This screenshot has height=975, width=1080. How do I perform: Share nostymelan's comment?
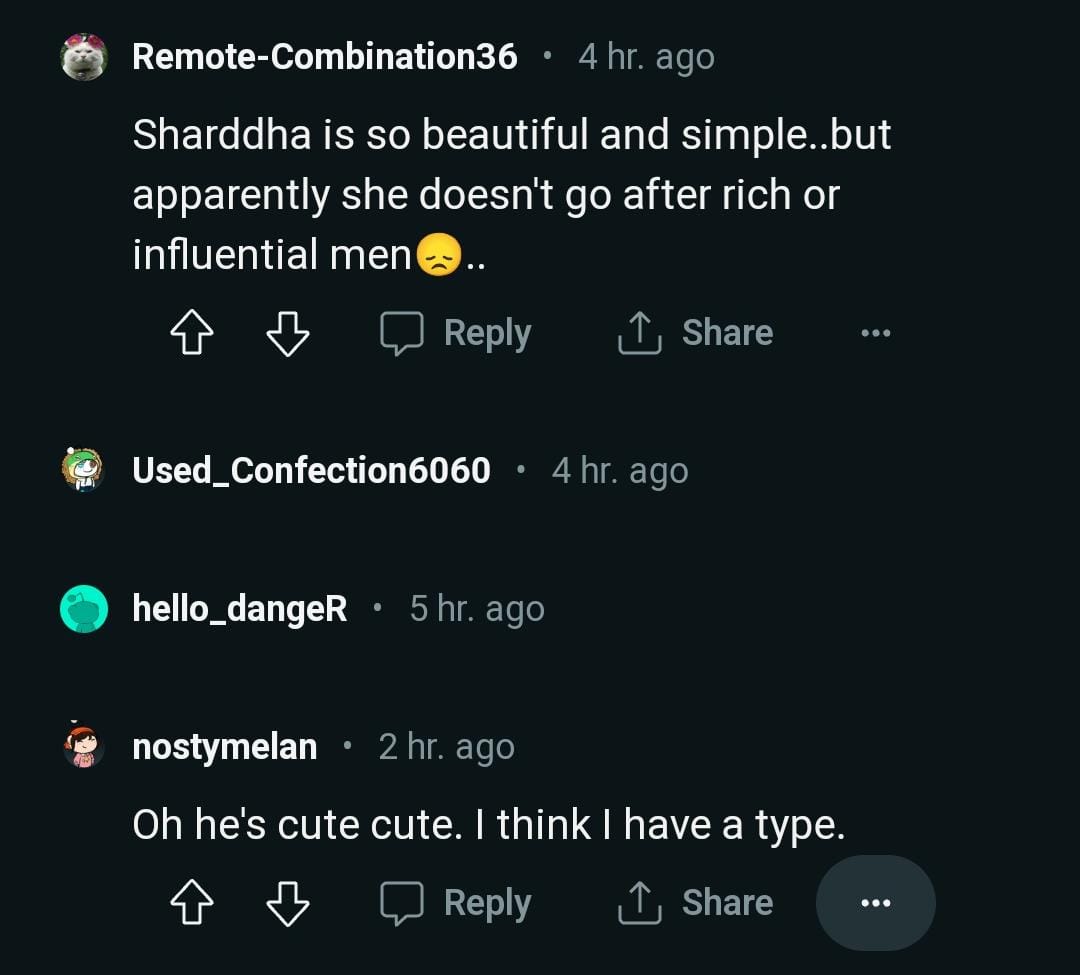695,903
